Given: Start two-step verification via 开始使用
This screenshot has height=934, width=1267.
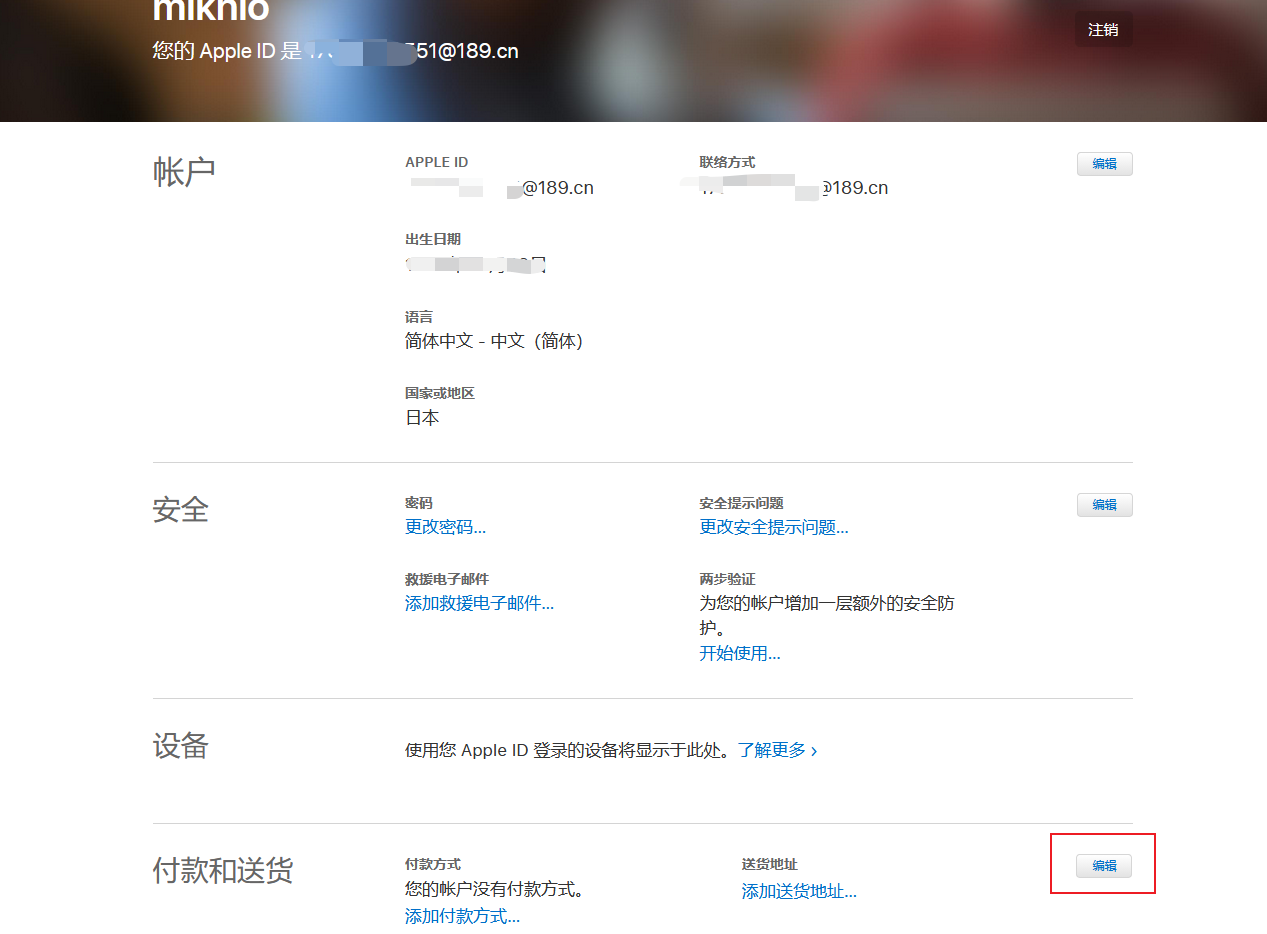Looking at the screenshot, I should point(739,654).
